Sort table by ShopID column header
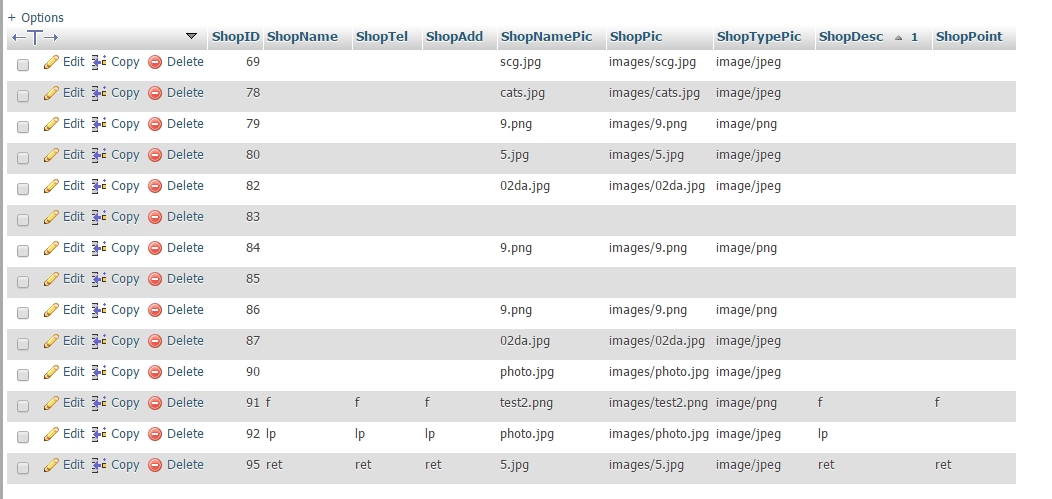 click(236, 37)
